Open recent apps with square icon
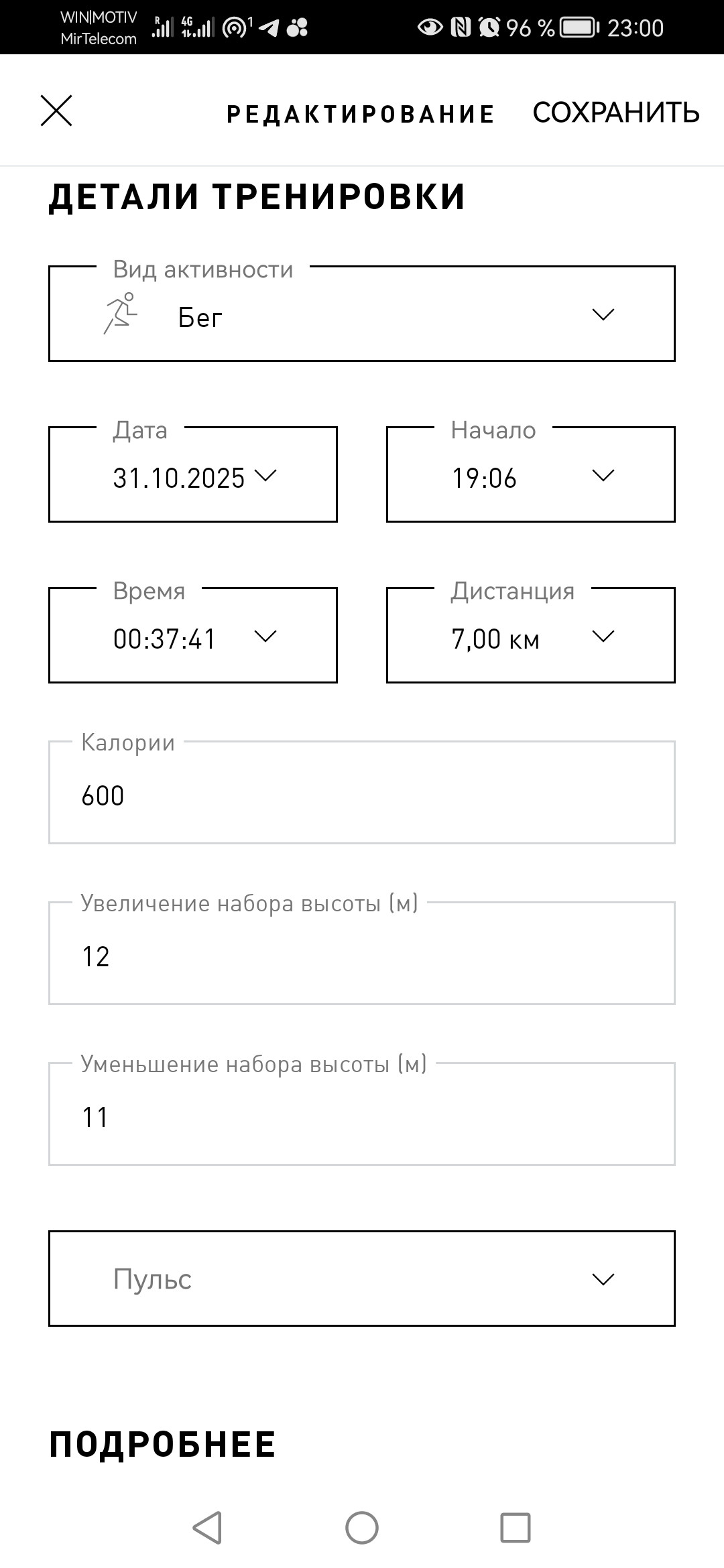This screenshot has width=724, height=1568. point(516,1528)
